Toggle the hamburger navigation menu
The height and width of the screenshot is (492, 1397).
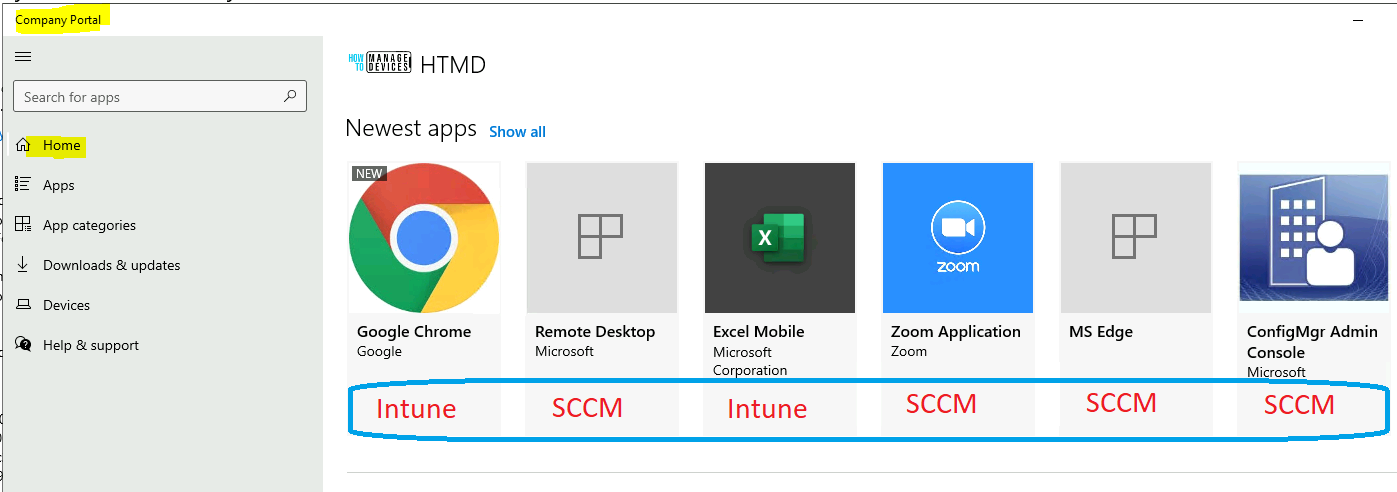coord(23,56)
